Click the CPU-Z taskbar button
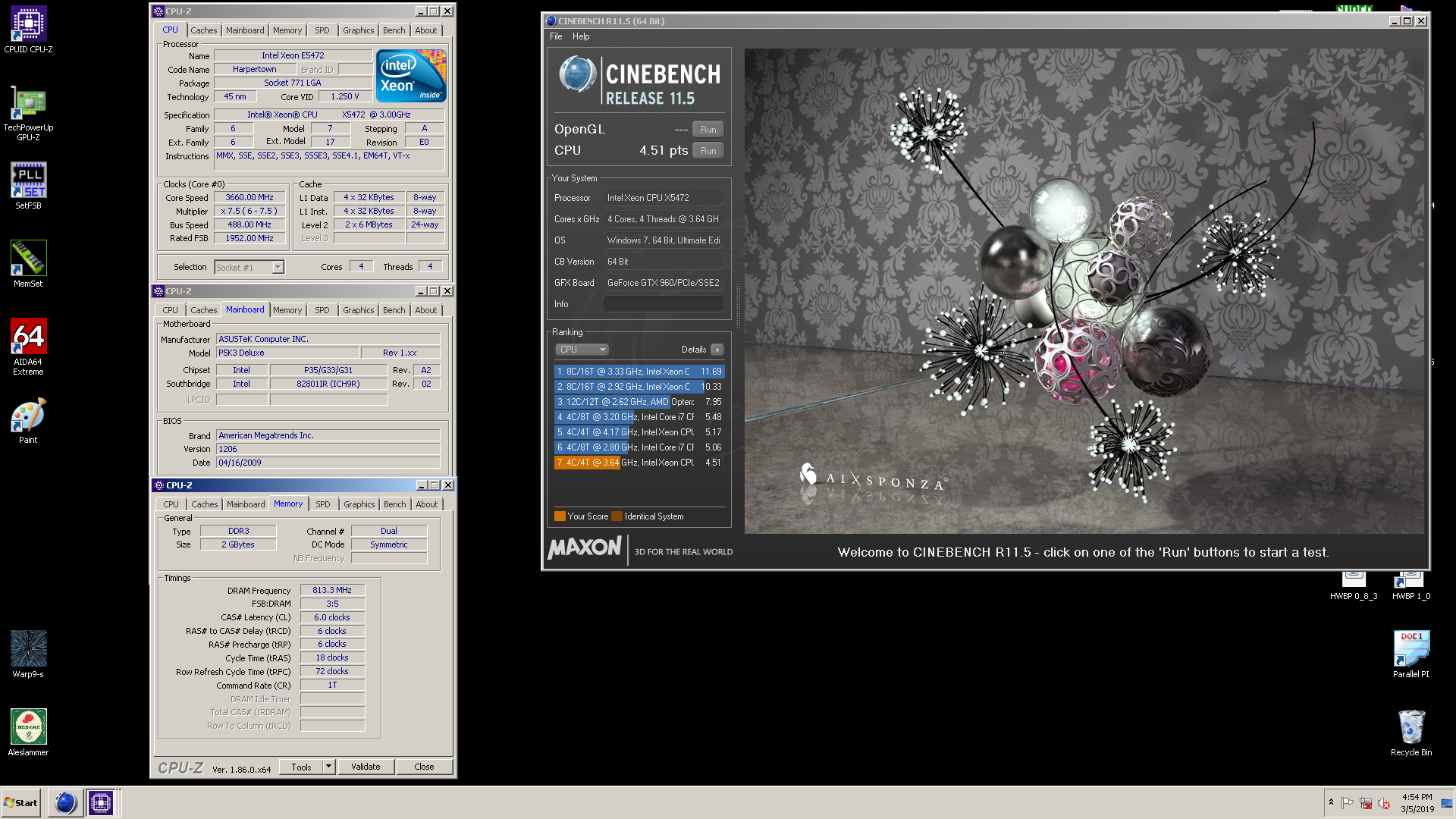The height and width of the screenshot is (819, 1456). 100,802
